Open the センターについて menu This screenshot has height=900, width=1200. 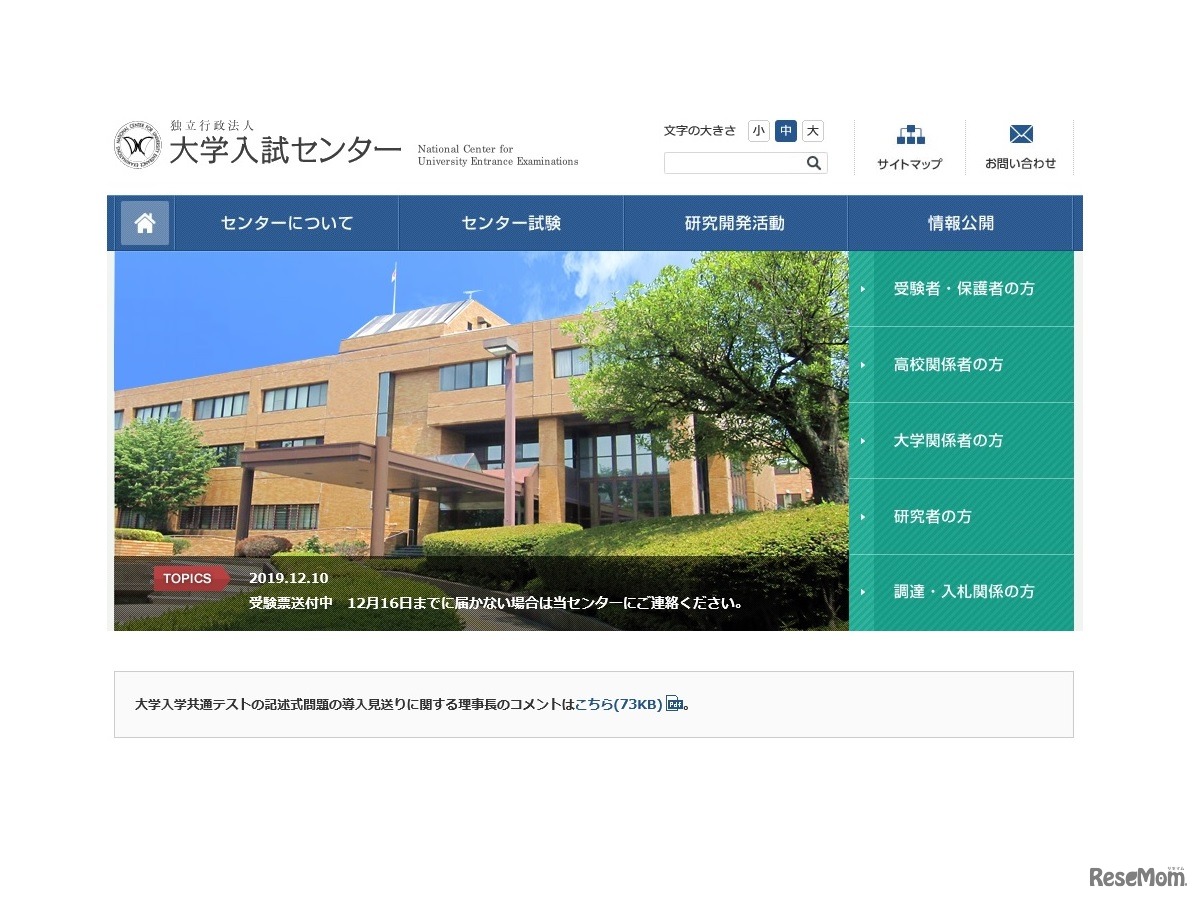(287, 223)
